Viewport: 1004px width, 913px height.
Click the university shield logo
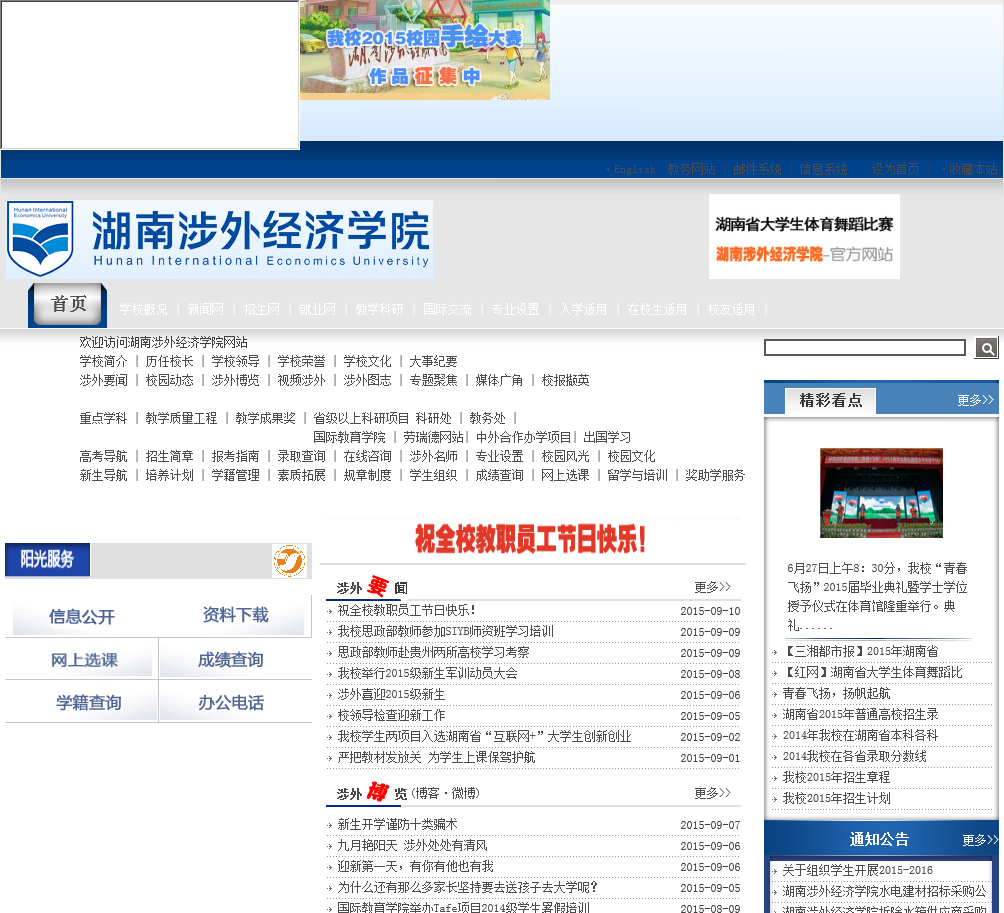40,239
